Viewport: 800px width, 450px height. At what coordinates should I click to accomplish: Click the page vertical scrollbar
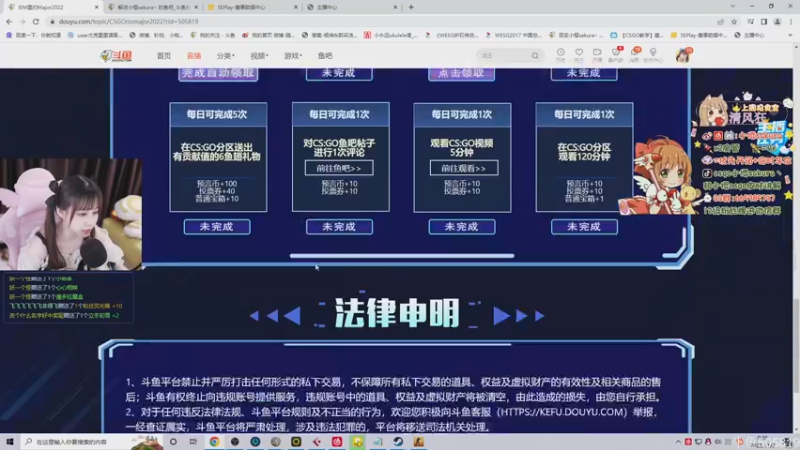pyautogui.click(x=796, y=347)
